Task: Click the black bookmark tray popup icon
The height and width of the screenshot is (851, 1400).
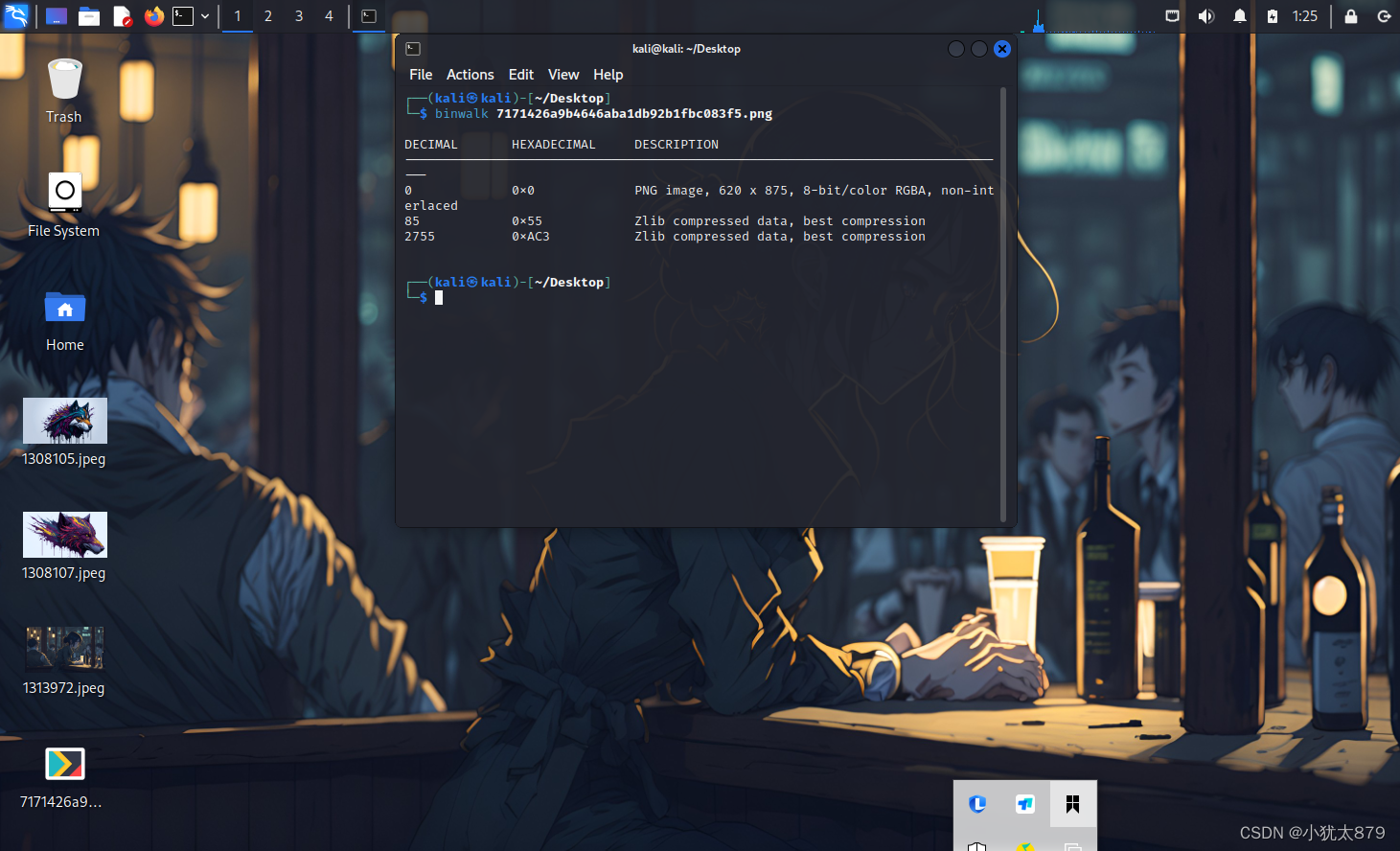Action: pyautogui.click(x=1073, y=804)
